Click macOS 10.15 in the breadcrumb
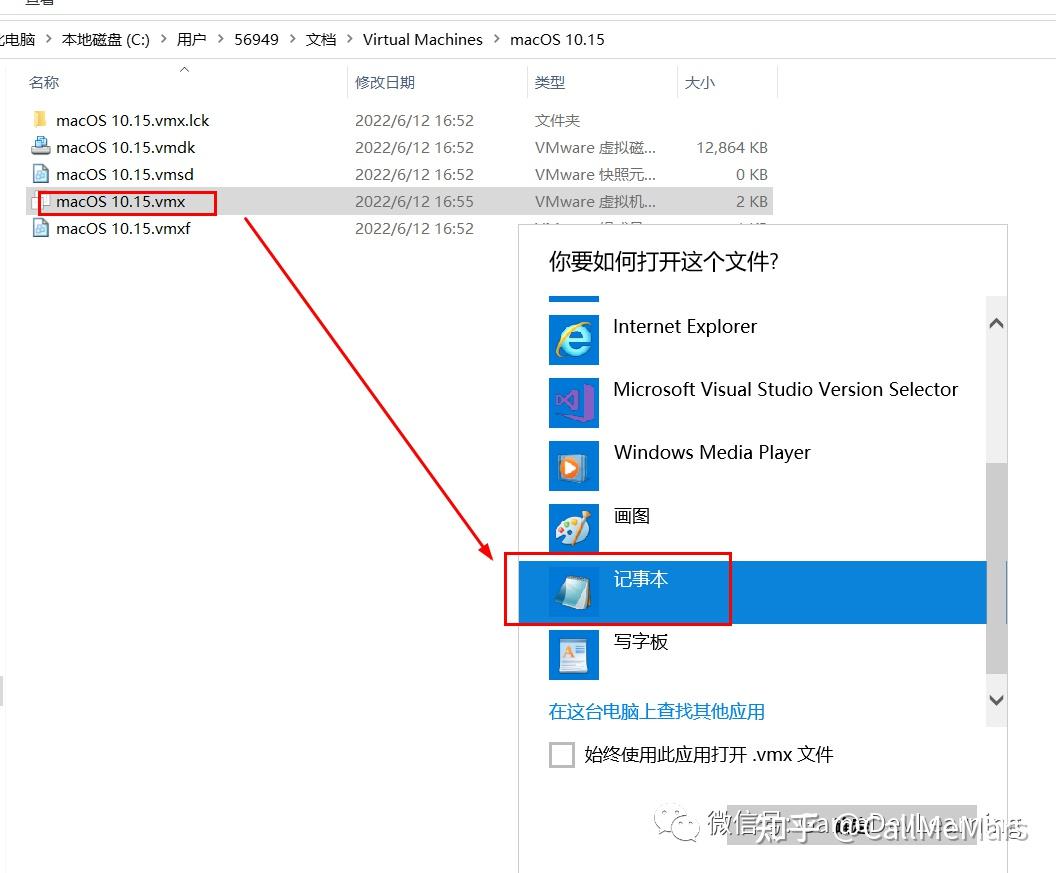This screenshot has width=1056, height=873. (x=557, y=39)
